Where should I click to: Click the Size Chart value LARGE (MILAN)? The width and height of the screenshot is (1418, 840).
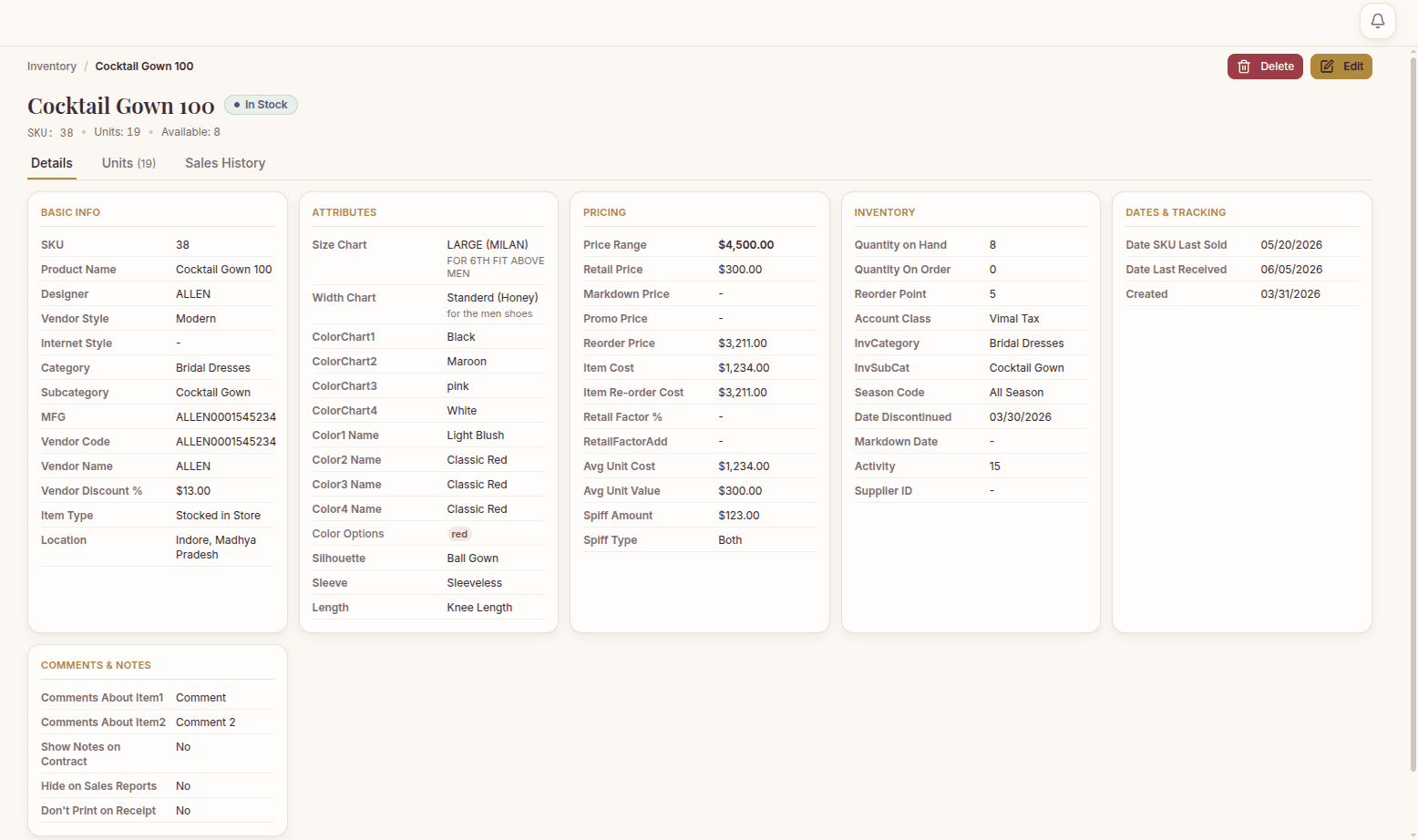(x=488, y=245)
